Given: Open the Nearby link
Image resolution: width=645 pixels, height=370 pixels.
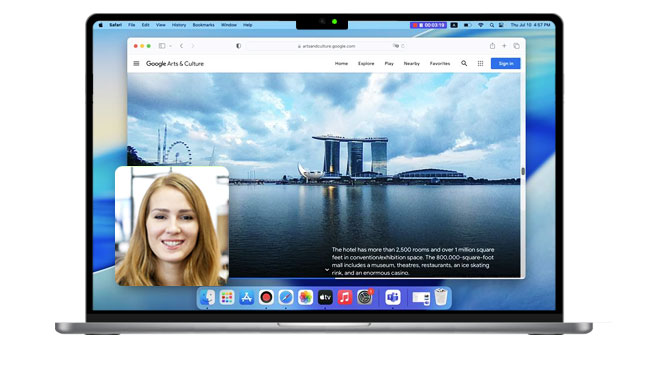Looking at the screenshot, I should point(412,63).
